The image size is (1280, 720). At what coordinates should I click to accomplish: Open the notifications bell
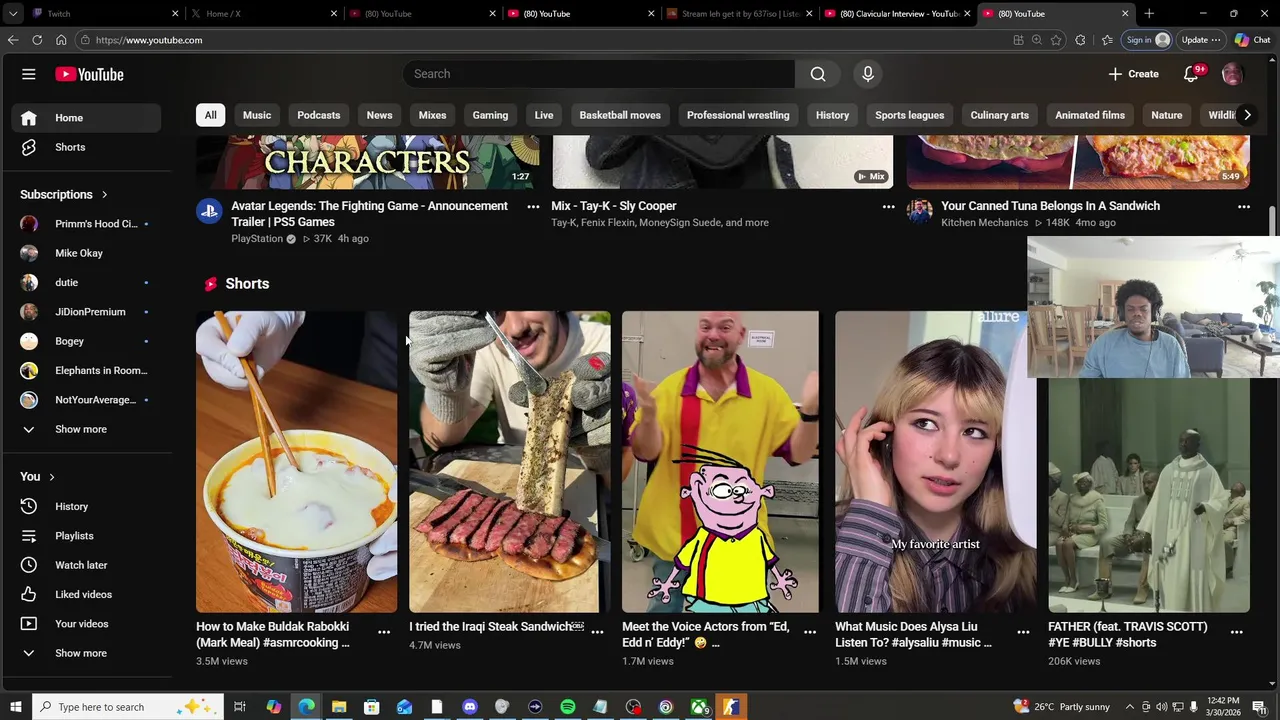(1191, 74)
